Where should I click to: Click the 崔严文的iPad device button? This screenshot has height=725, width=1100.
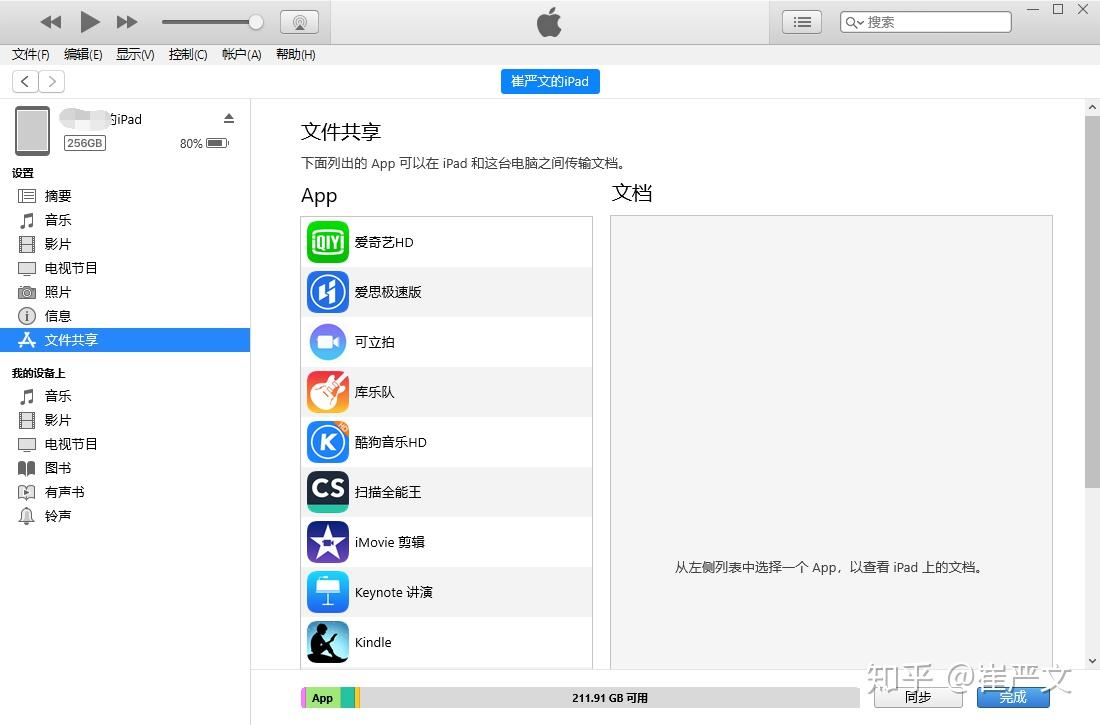click(550, 81)
